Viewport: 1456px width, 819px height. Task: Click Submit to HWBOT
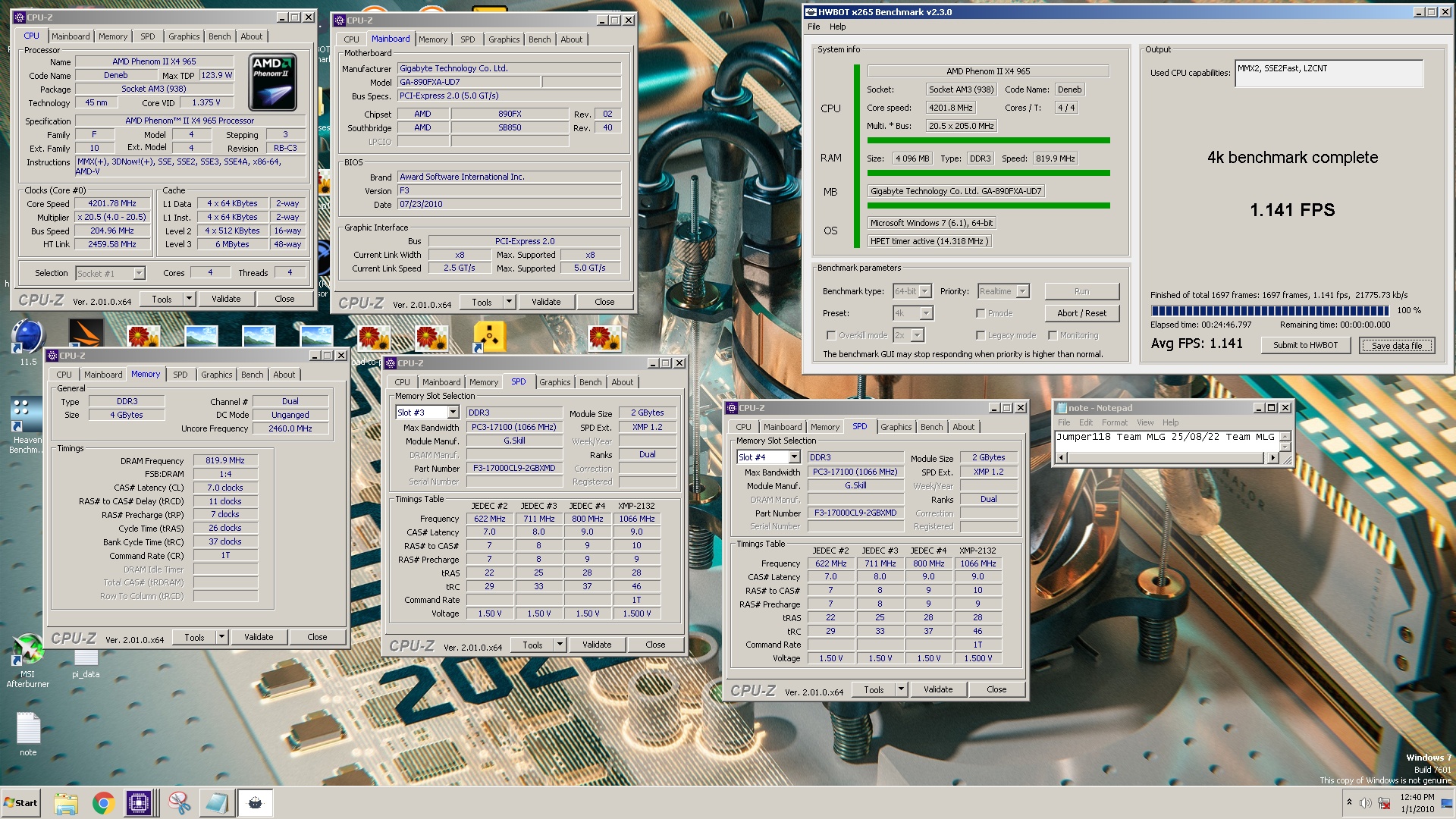1305,345
